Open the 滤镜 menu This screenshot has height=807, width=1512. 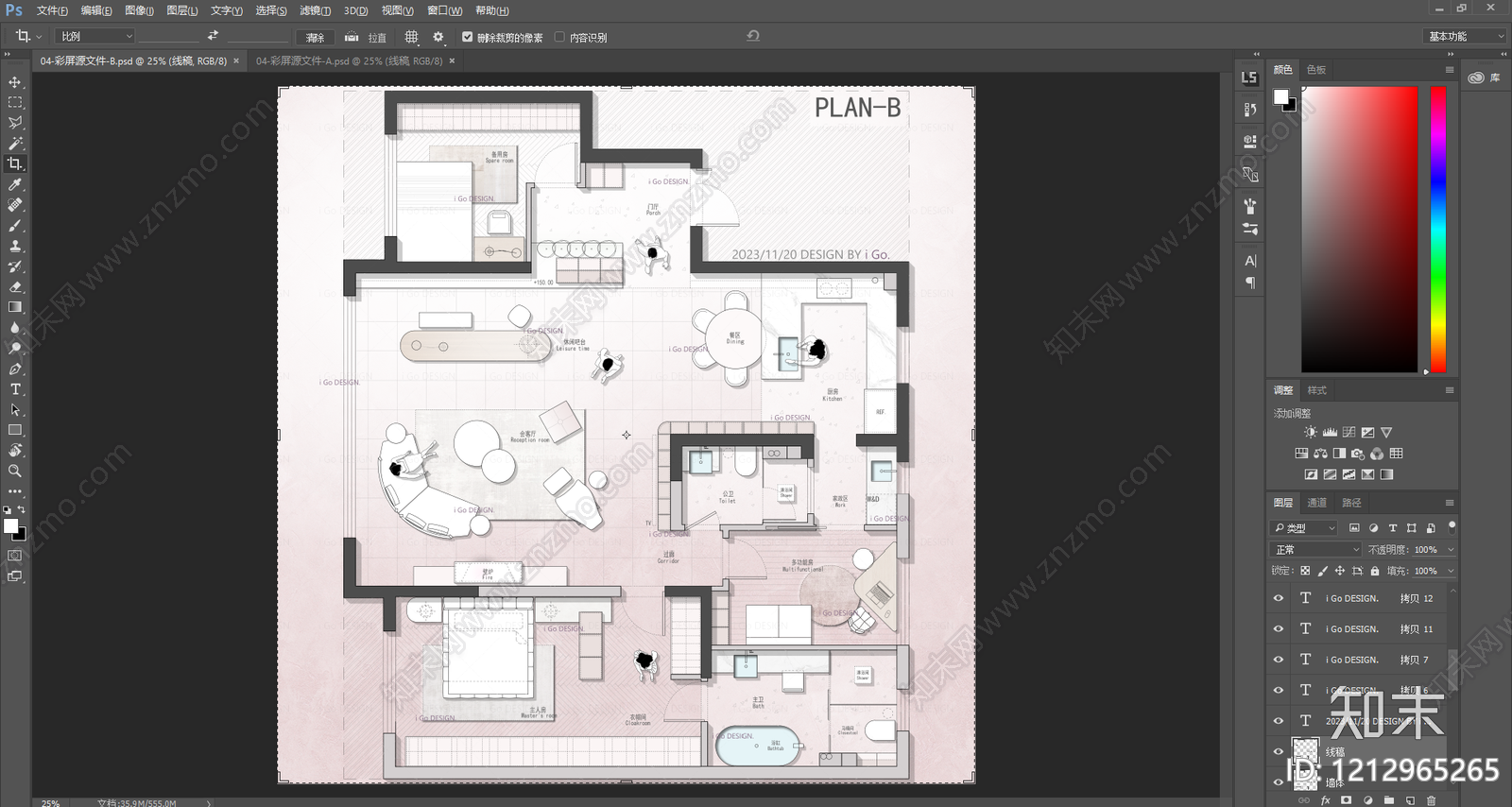coord(315,10)
